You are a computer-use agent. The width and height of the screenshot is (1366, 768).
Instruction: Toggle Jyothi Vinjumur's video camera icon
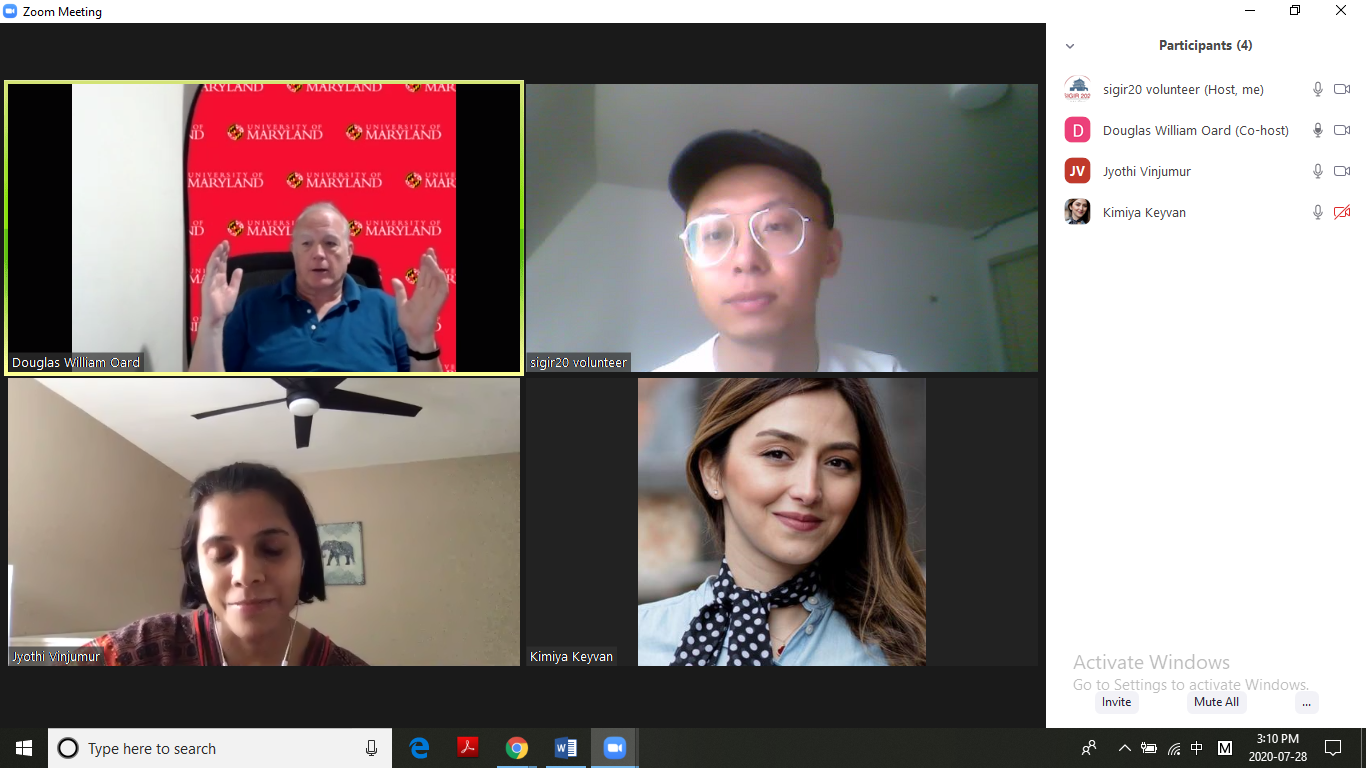coord(1342,172)
